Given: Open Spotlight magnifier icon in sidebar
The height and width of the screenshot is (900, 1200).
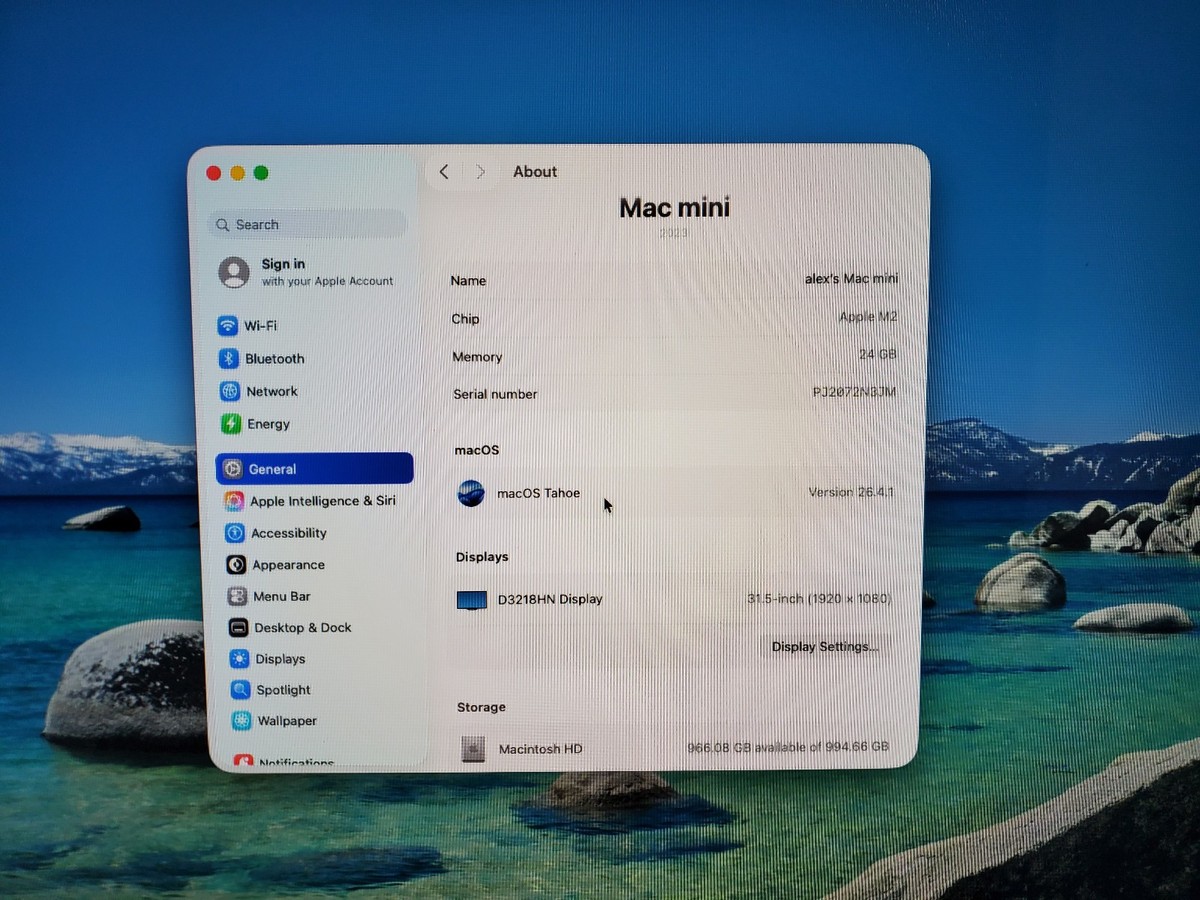Looking at the screenshot, I should point(240,690).
